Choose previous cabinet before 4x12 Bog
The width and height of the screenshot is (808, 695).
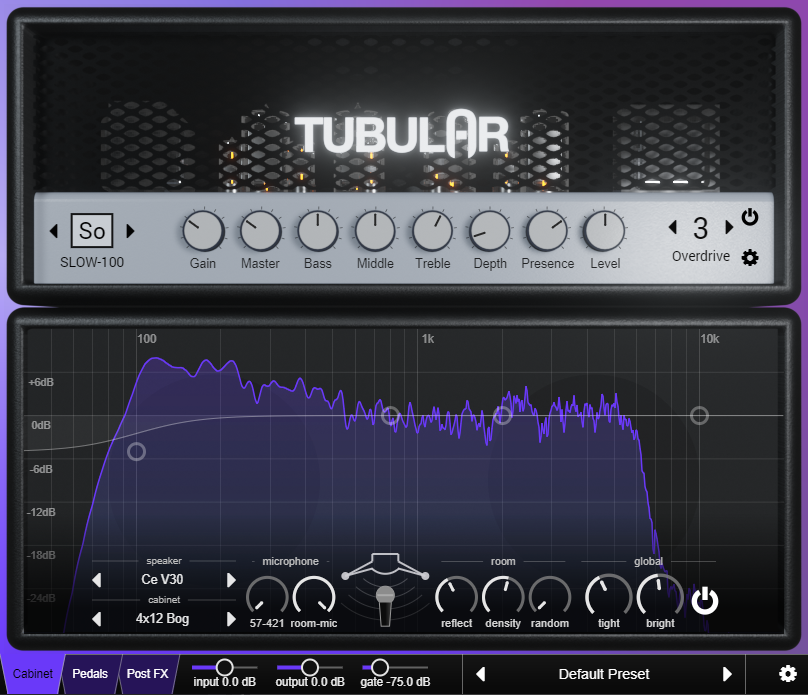(x=96, y=618)
